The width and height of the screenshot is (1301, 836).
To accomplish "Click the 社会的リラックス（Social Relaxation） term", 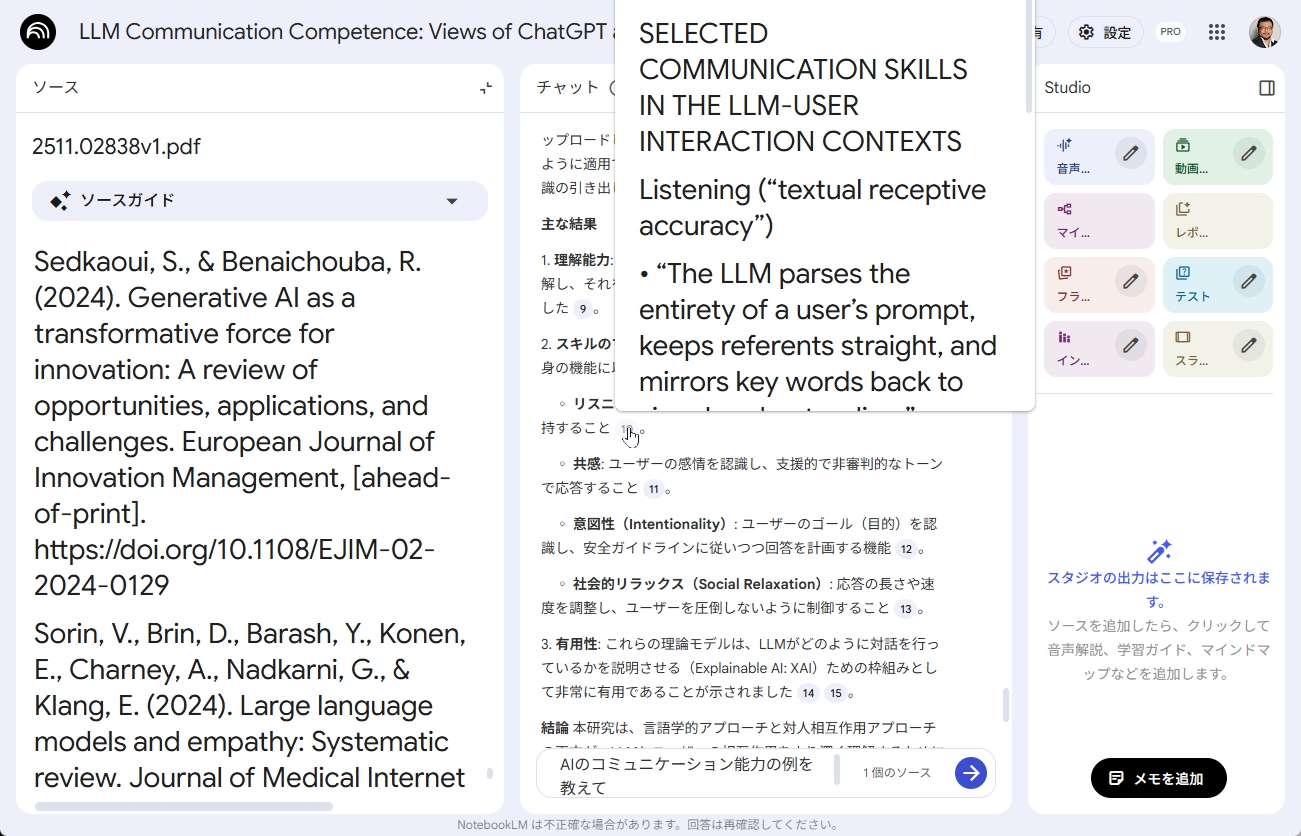I will click(697, 584).
